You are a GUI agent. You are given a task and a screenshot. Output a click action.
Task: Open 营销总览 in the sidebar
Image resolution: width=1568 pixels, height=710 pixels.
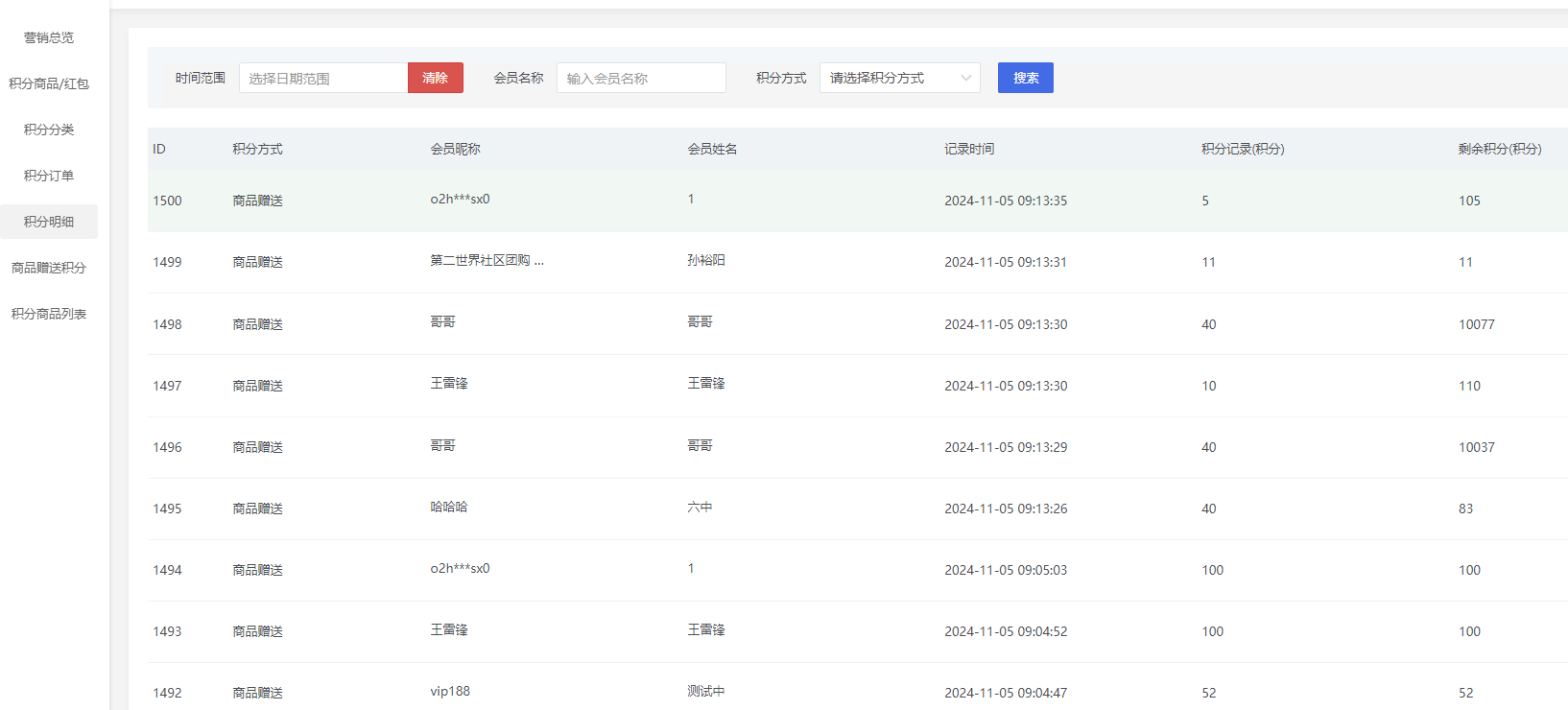coord(49,37)
